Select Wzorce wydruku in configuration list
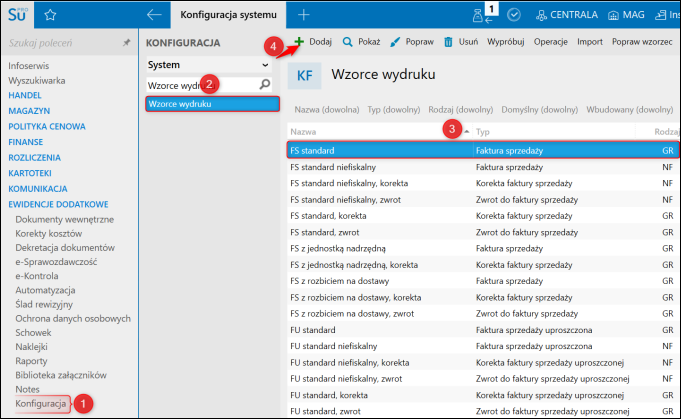This screenshot has height=419, width=681. point(212,104)
